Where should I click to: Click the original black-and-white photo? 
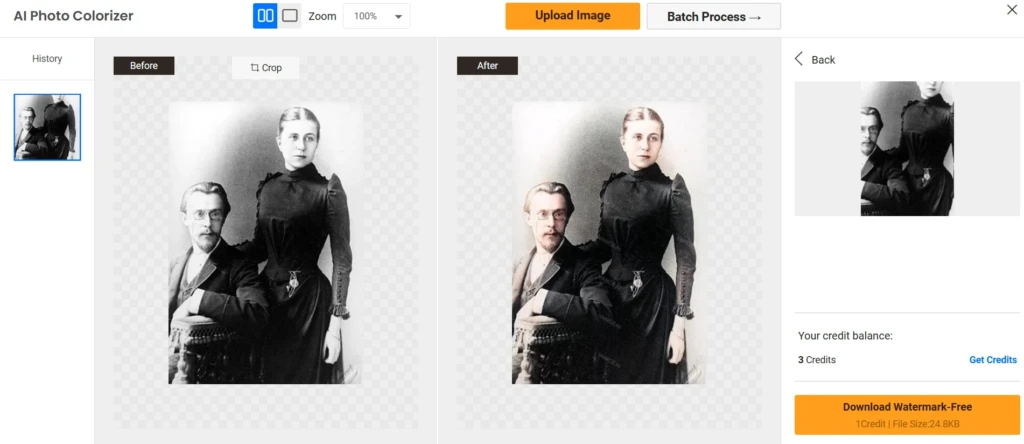[266, 243]
